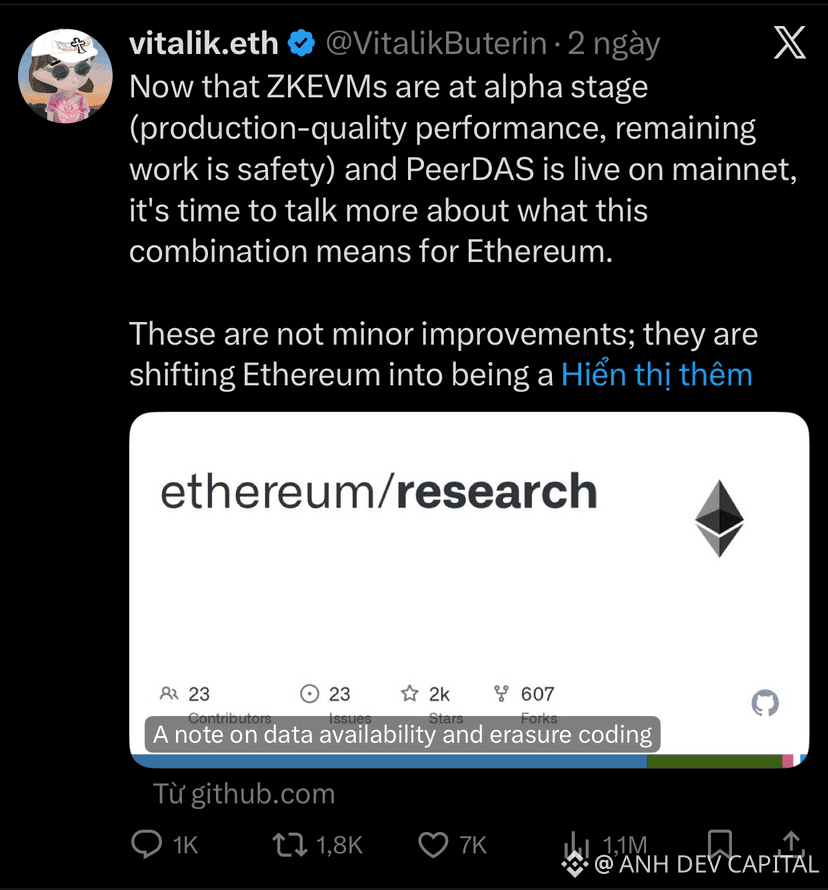The width and height of the screenshot is (828, 890).
Task: Click the 2 ngày timestamp
Action: coord(614,44)
